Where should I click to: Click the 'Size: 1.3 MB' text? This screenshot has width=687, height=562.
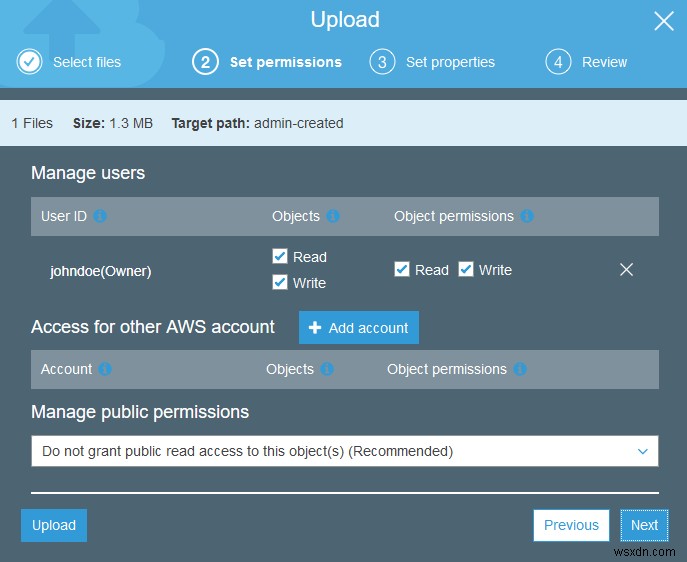113,123
